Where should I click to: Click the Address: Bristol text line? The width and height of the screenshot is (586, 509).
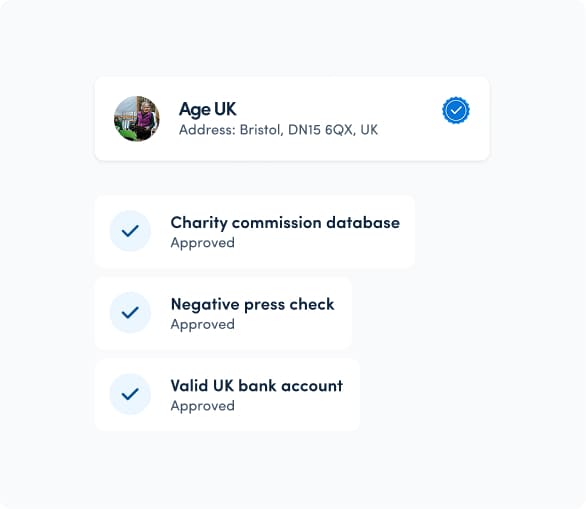pos(278,130)
